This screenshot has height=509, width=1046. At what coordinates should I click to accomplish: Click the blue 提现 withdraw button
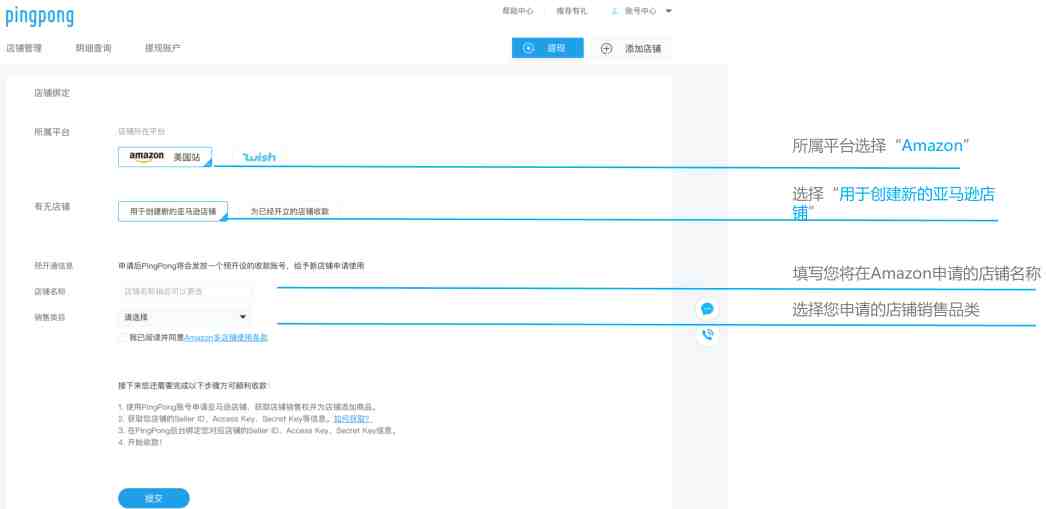pyautogui.click(x=548, y=48)
